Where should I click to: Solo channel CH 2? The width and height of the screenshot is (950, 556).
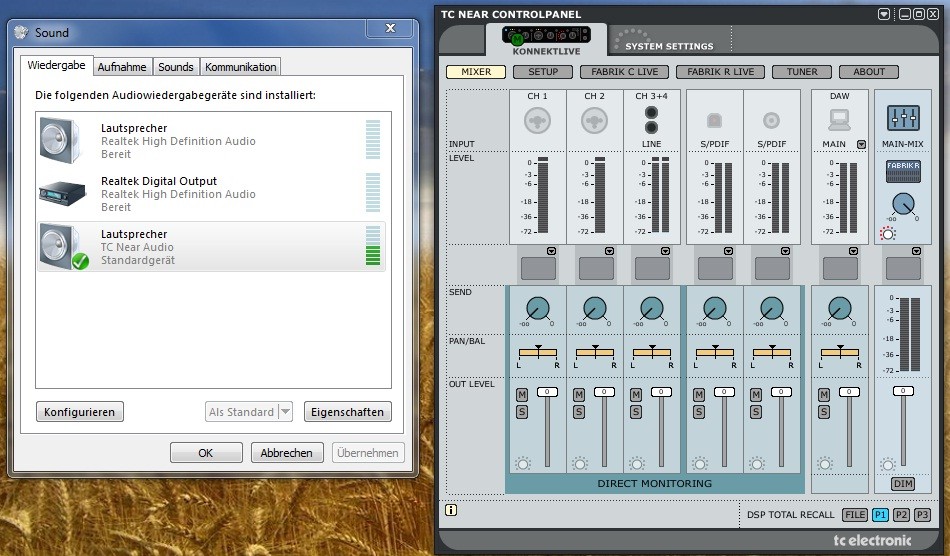579,412
